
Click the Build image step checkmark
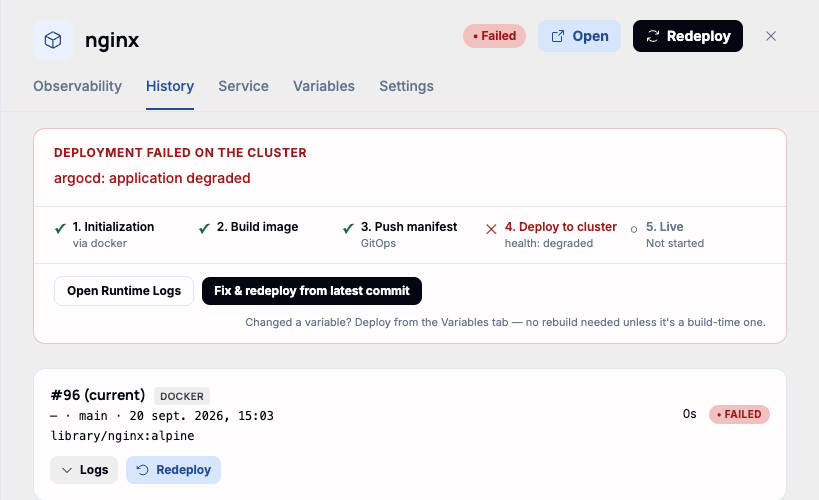204,228
